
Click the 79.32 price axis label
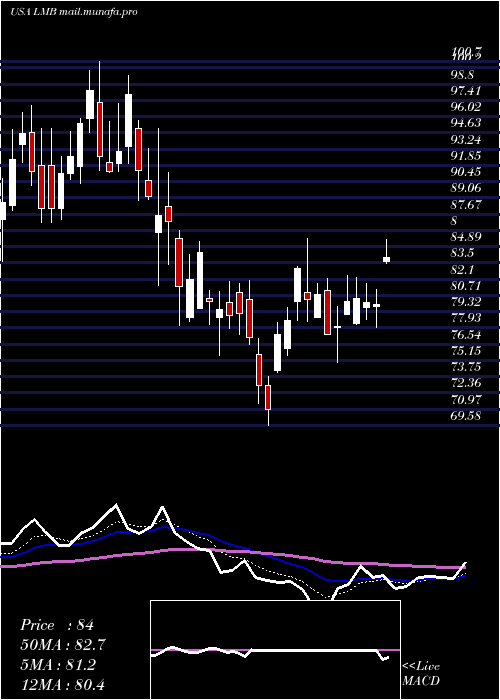pyautogui.click(x=466, y=302)
